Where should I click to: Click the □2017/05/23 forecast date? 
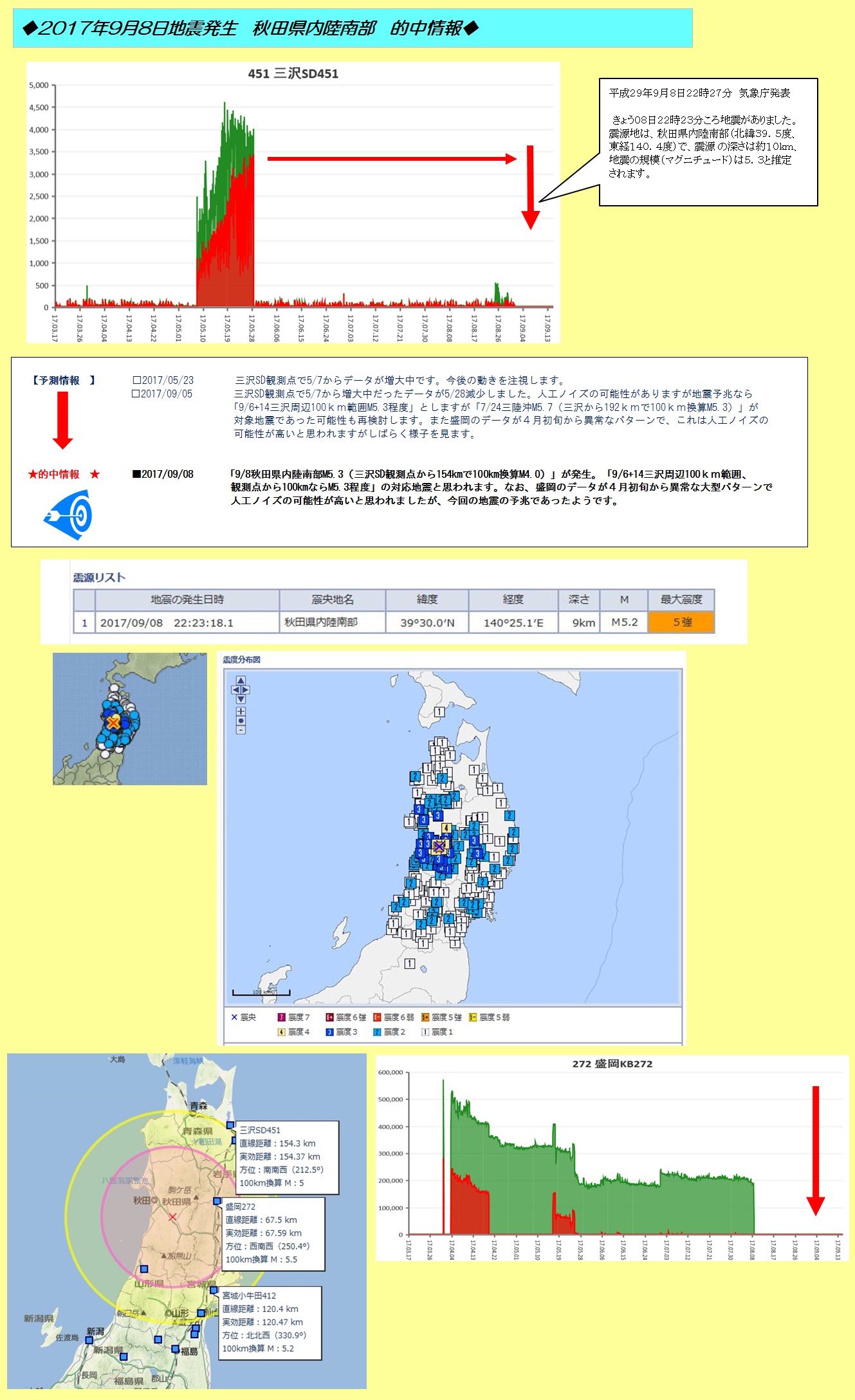tap(163, 381)
